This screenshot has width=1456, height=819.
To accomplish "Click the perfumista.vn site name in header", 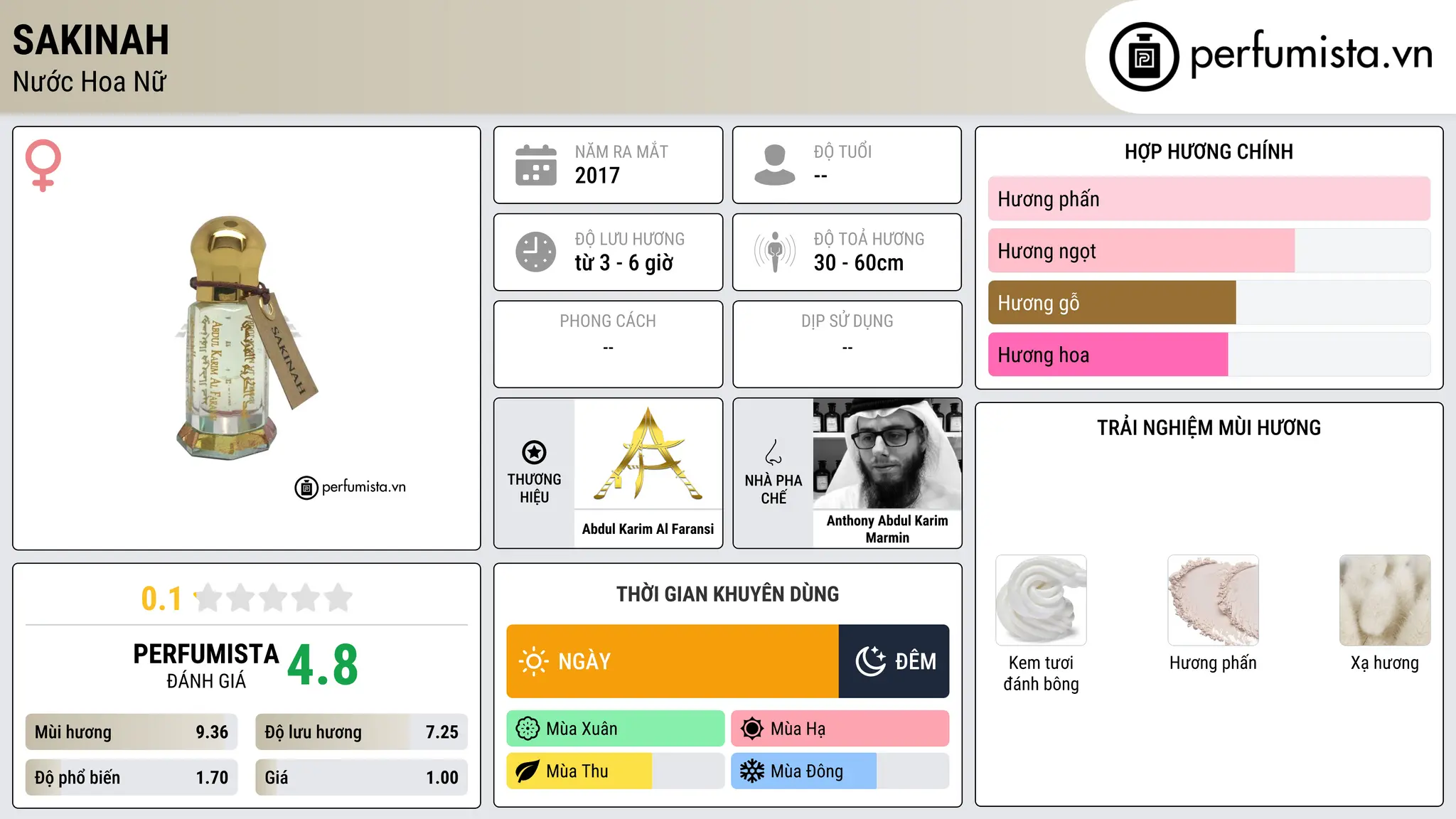I will (1311, 54).
